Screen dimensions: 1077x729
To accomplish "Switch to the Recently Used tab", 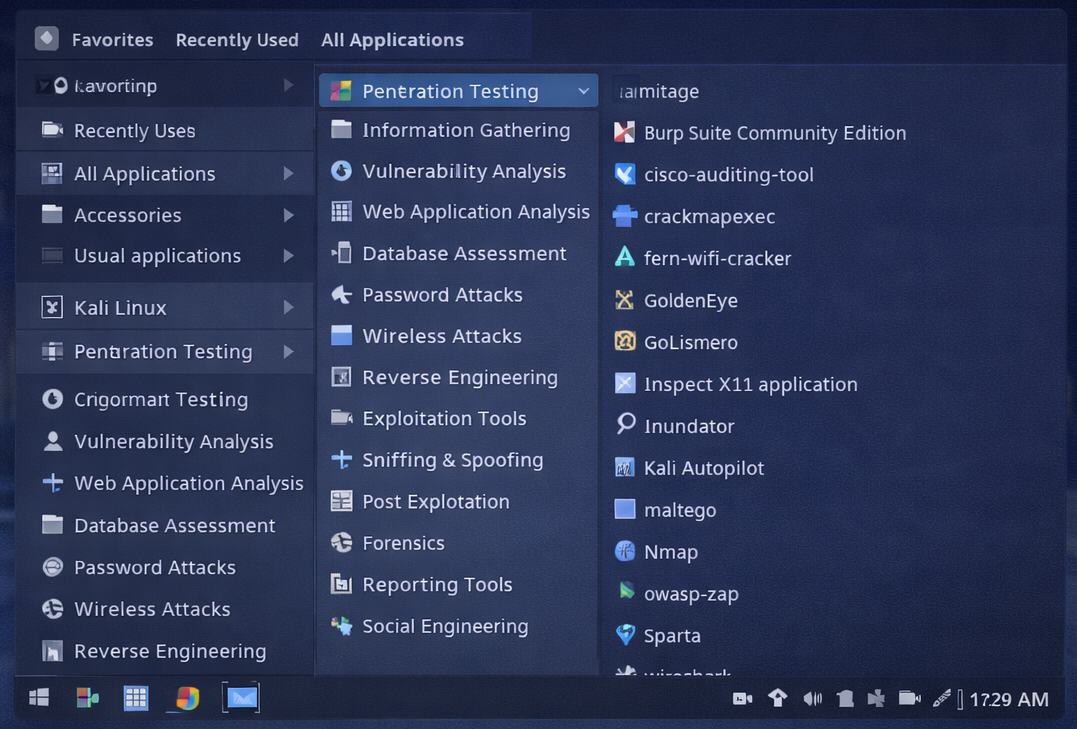I will [237, 40].
